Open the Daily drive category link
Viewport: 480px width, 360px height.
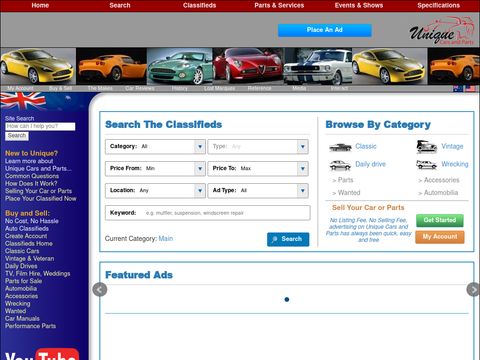click(370, 164)
